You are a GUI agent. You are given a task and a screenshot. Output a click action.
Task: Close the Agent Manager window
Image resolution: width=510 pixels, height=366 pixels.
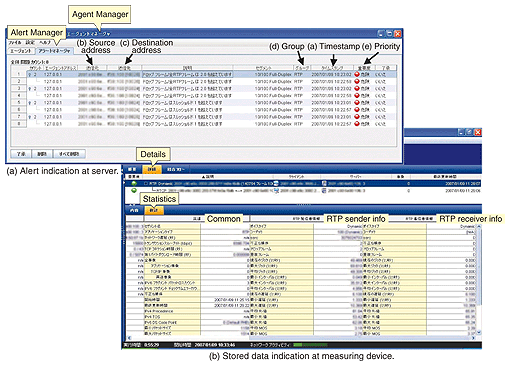click(398, 33)
